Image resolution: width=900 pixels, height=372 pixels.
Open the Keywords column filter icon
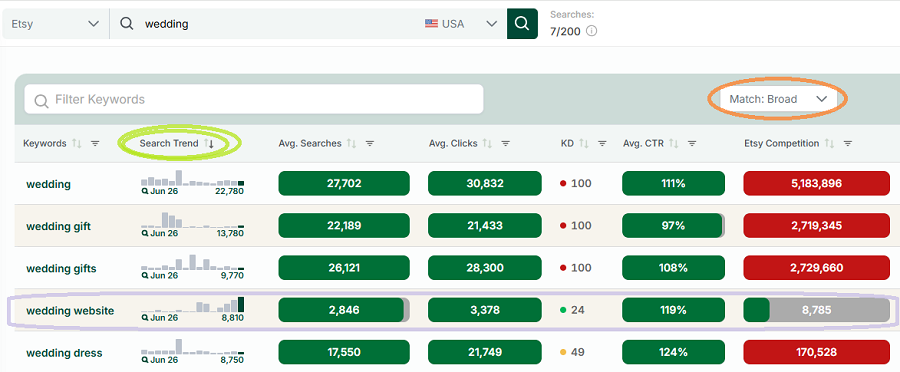(x=95, y=144)
